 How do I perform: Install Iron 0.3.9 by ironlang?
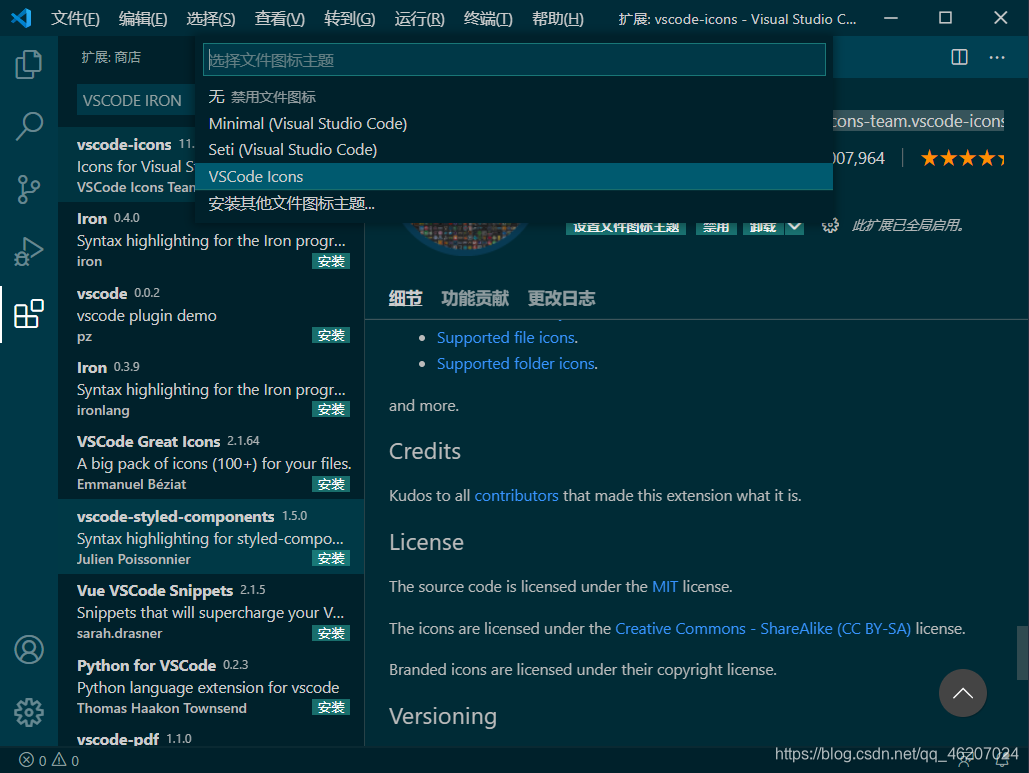click(331, 409)
